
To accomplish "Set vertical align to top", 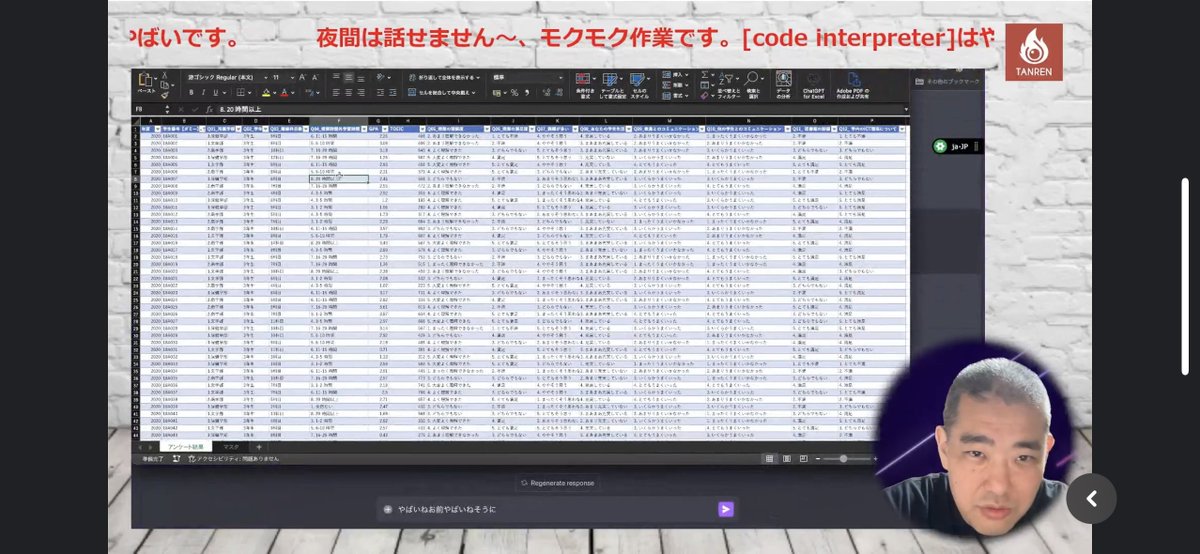I will point(336,77).
